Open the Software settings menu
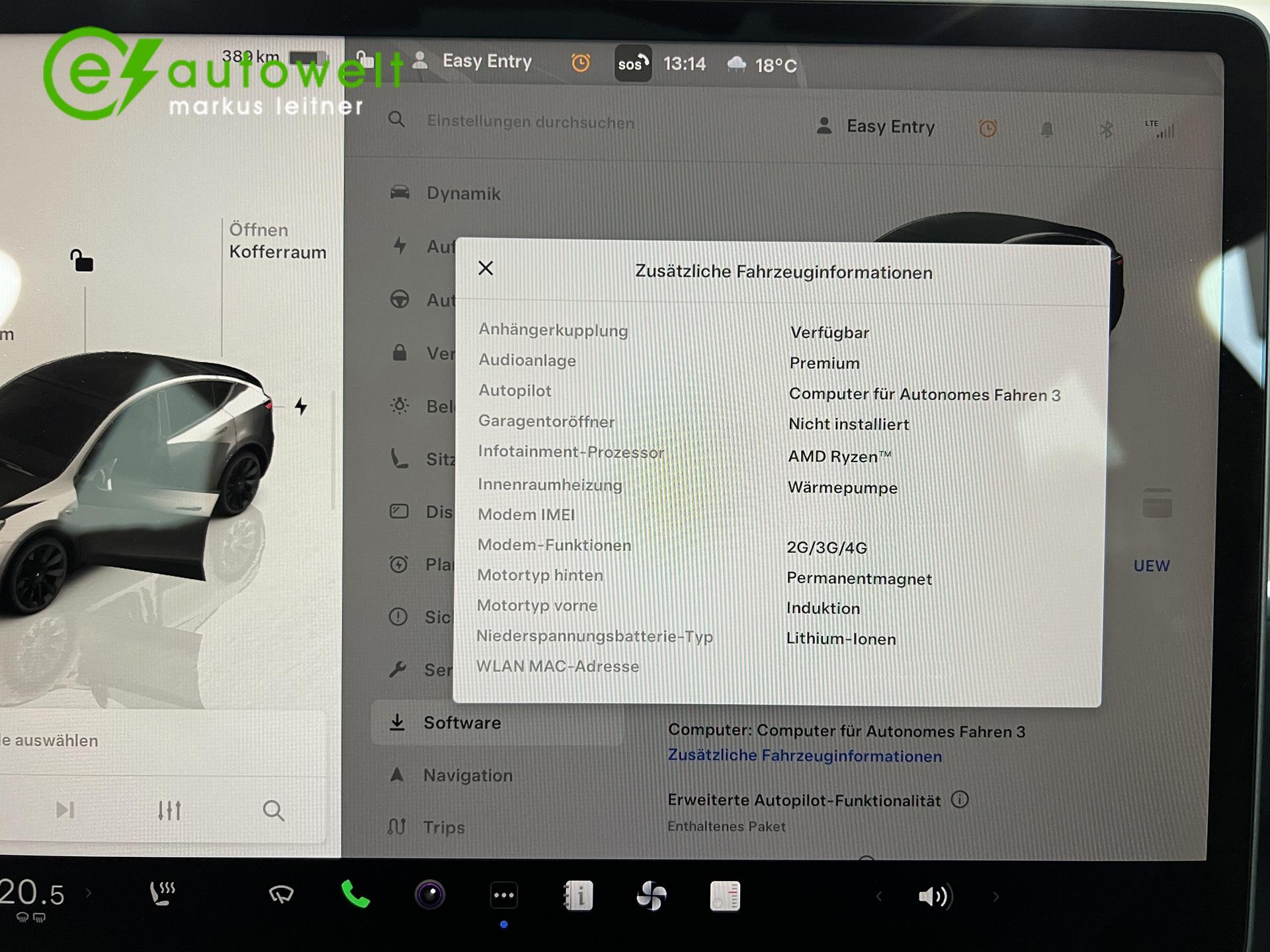 pos(496,723)
